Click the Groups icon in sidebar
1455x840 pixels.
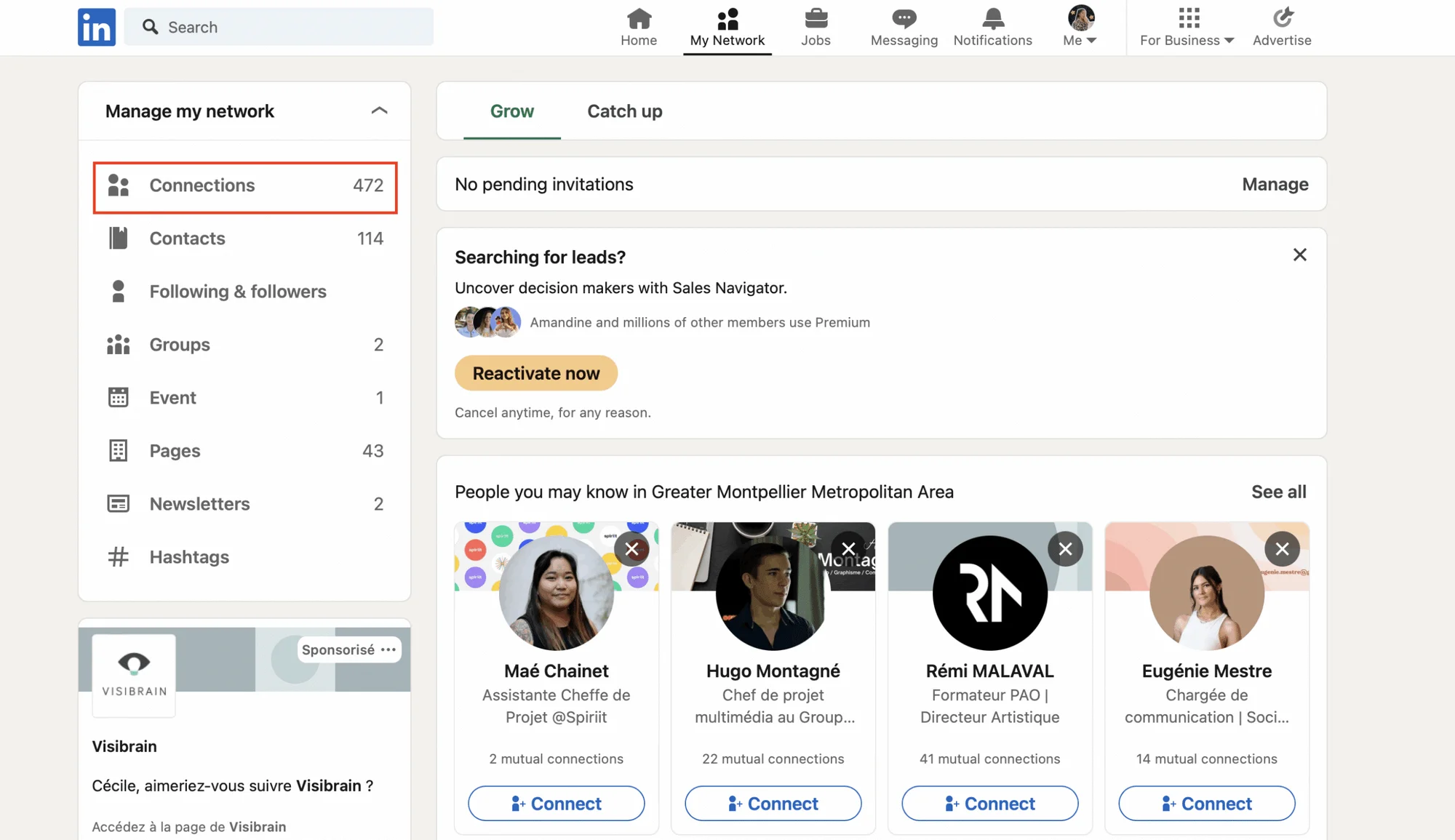coord(118,345)
